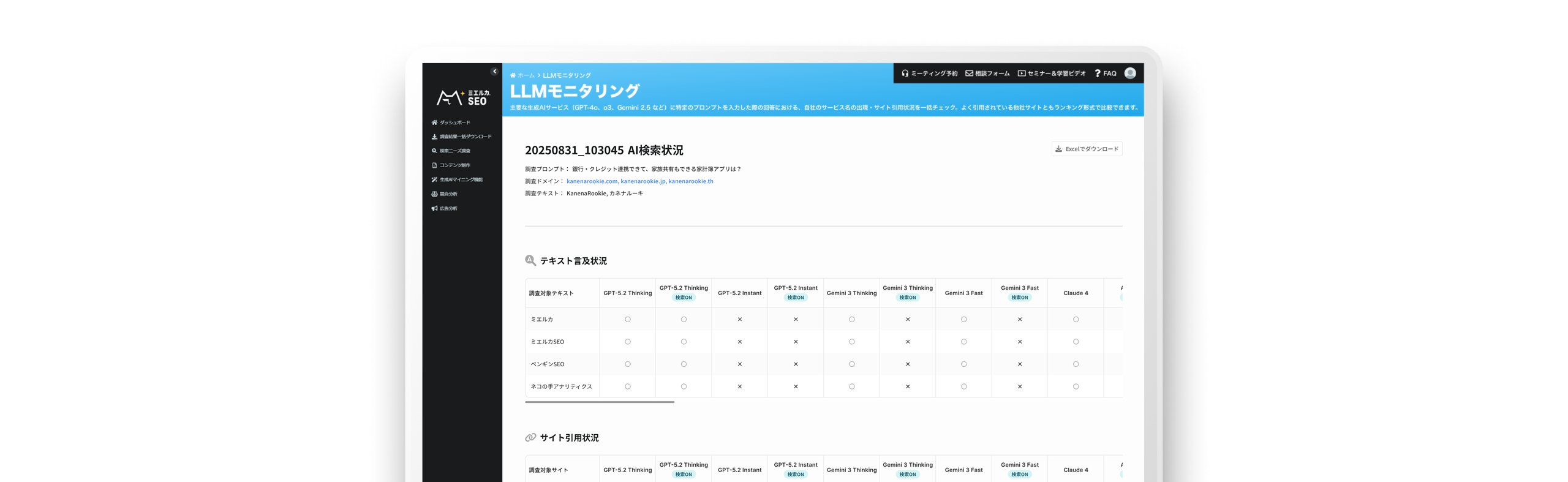This screenshot has width=1568, height=482.
Task: Click the ミエルカSEO logo
Action: [463, 97]
